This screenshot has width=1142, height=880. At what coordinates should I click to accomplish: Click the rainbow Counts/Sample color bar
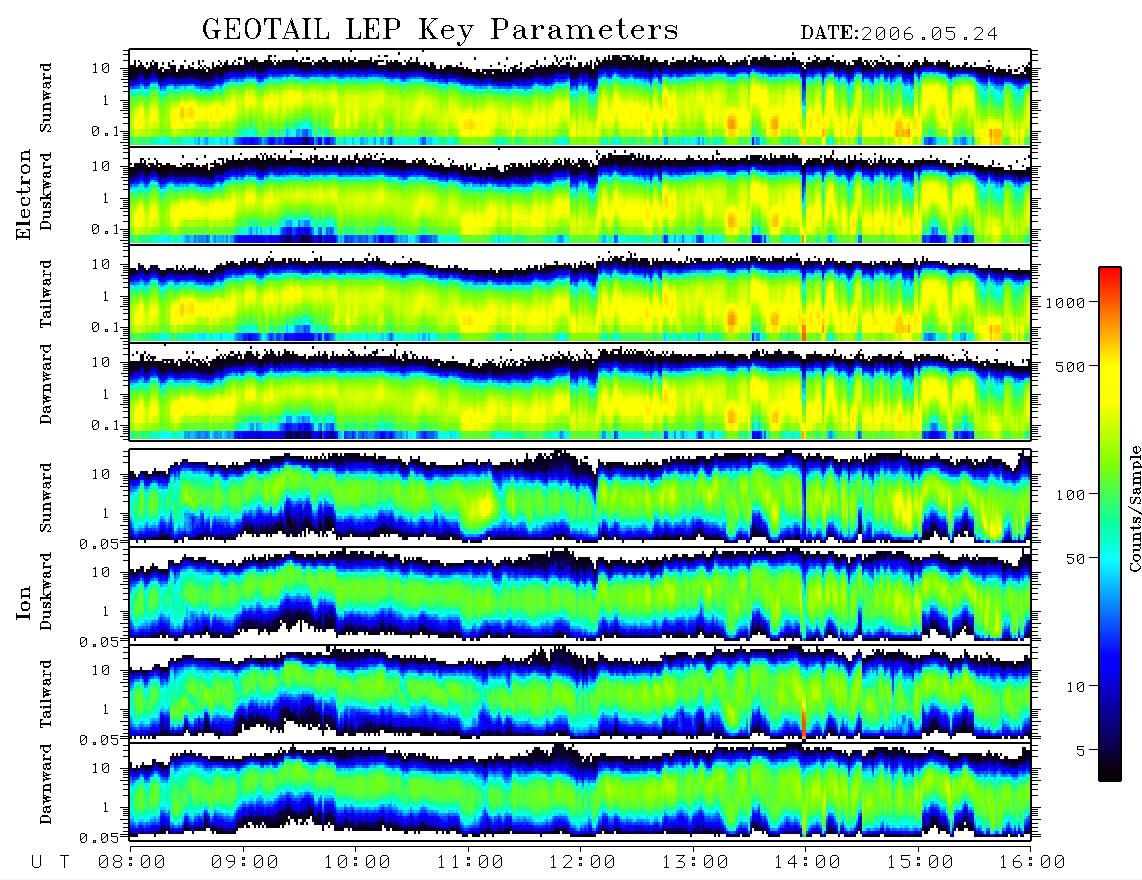point(1110,525)
